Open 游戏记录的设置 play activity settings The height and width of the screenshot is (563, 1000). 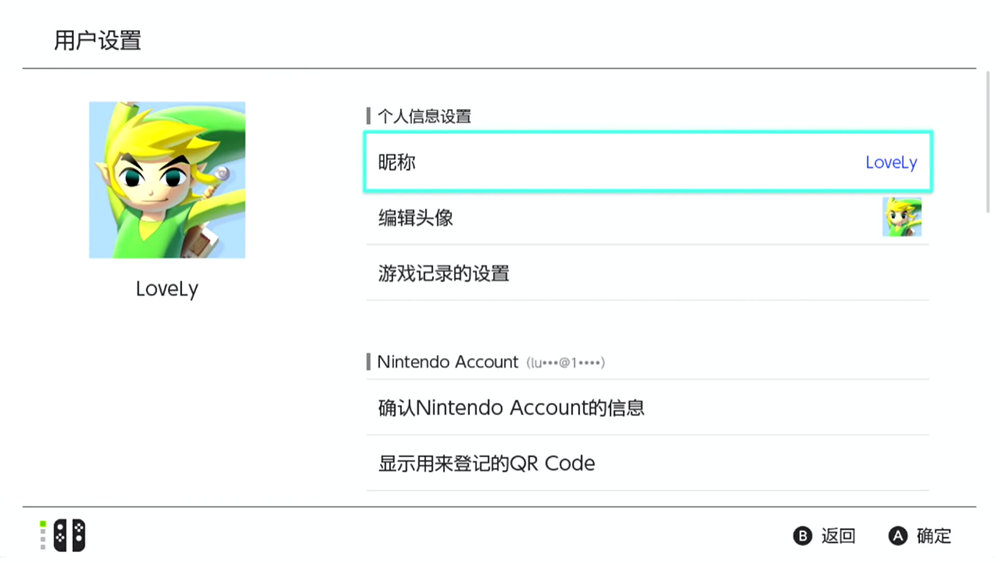647,273
